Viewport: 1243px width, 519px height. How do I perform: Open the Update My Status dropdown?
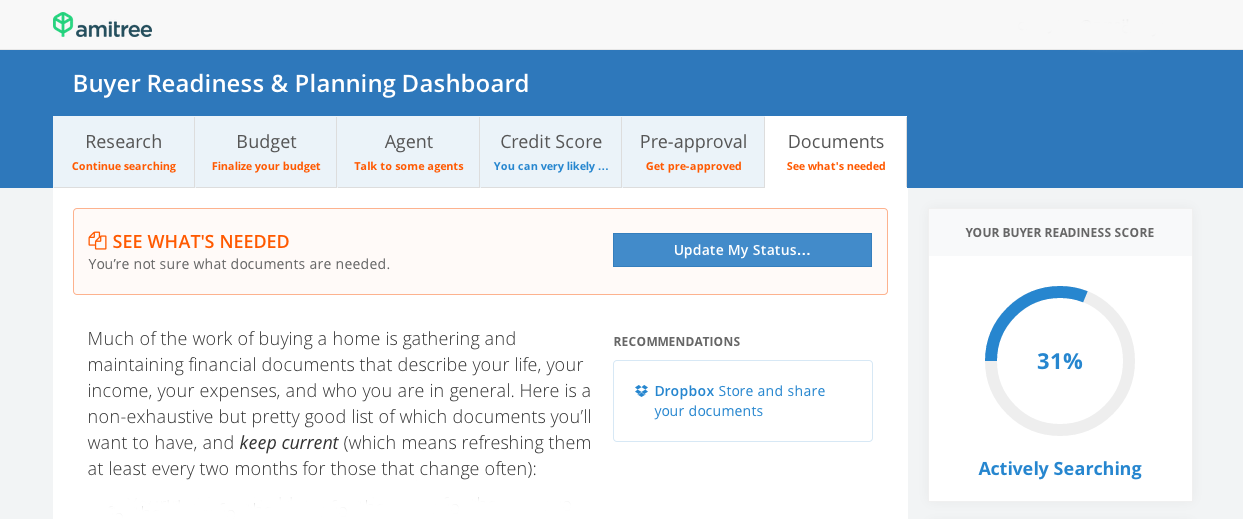point(742,250)
